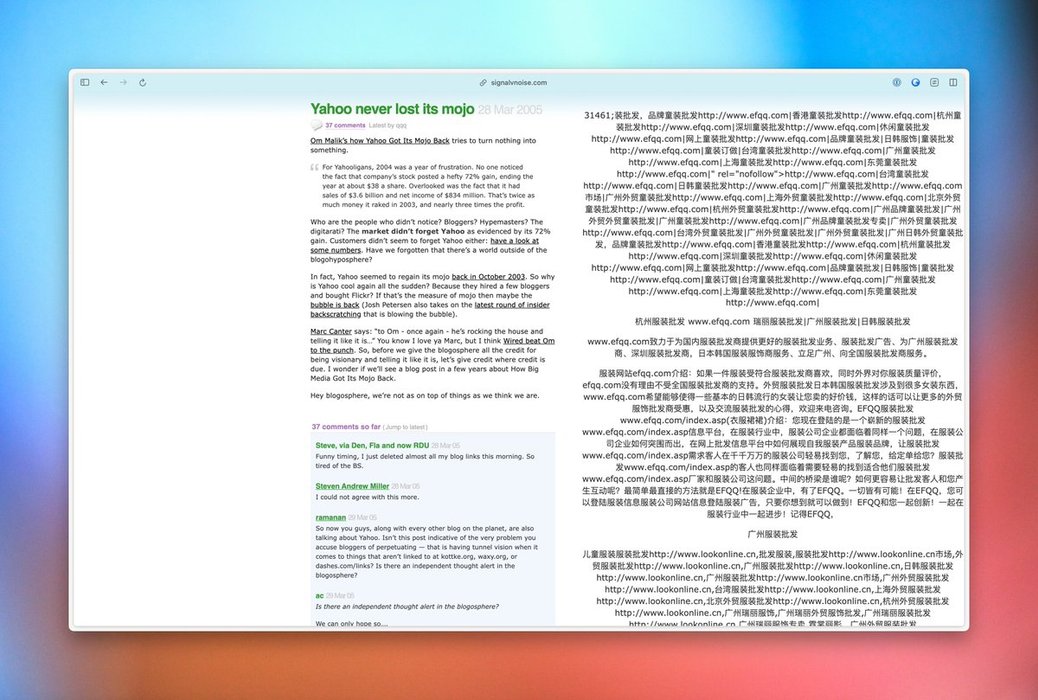Click the '杭州服装批发 www.efqq.com' line

(773, 322)
